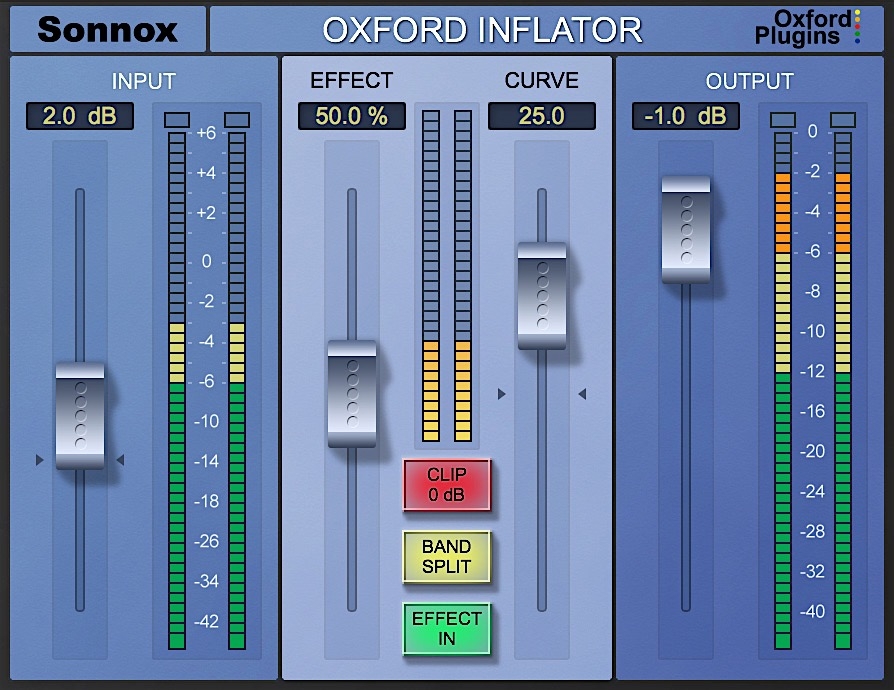
Task: Click the OUTPUT fader handle
Action: pyautogui.click(x=686, y=230)
